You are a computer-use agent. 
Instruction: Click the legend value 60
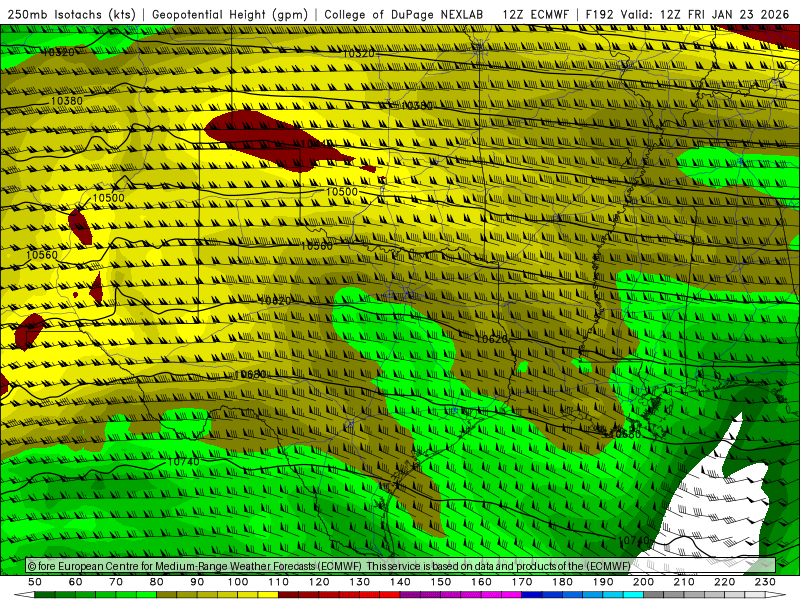point(76,582)
